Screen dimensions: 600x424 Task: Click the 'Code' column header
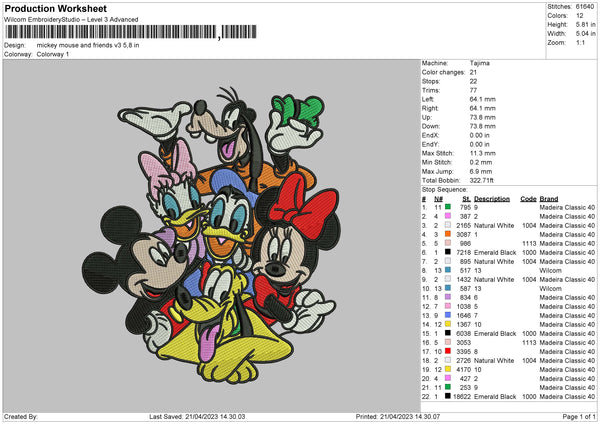tap(528, 199)
